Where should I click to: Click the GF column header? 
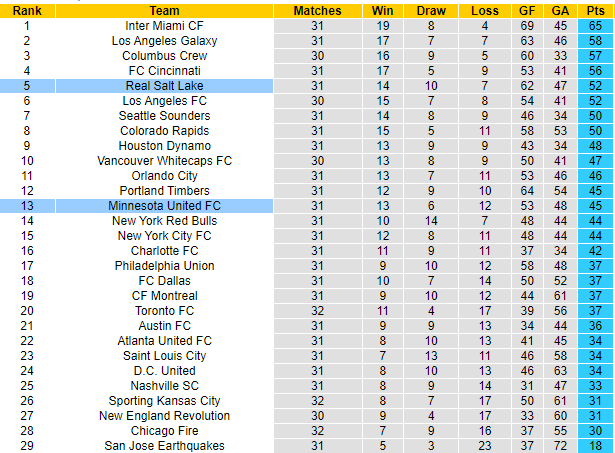pyautogui.click(x=527, y=10)
